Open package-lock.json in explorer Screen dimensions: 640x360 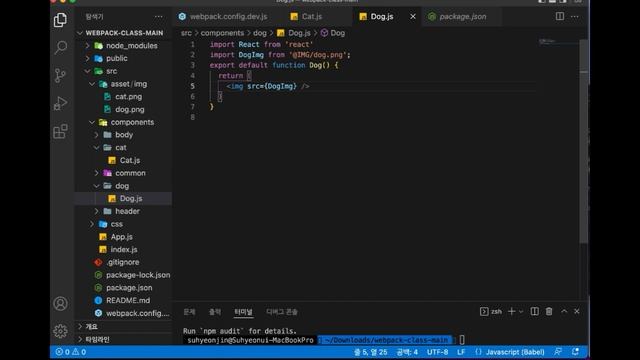click(x=123, y=275)
